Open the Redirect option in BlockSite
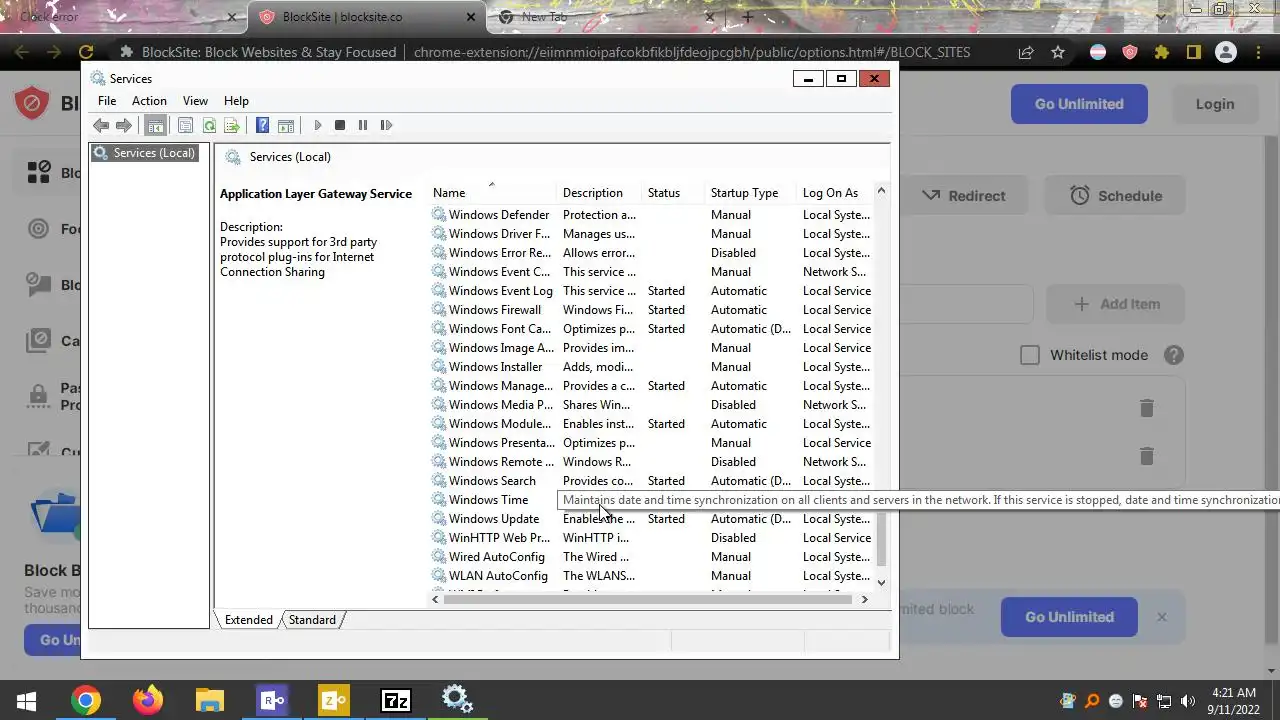Screen dimensions: 1280x720 [963, 196]
